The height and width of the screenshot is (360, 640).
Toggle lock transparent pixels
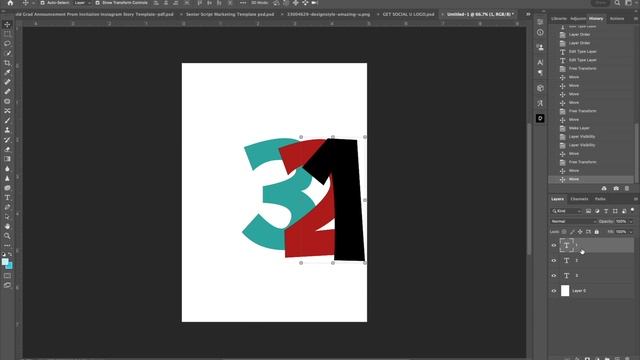coord(564,232)
